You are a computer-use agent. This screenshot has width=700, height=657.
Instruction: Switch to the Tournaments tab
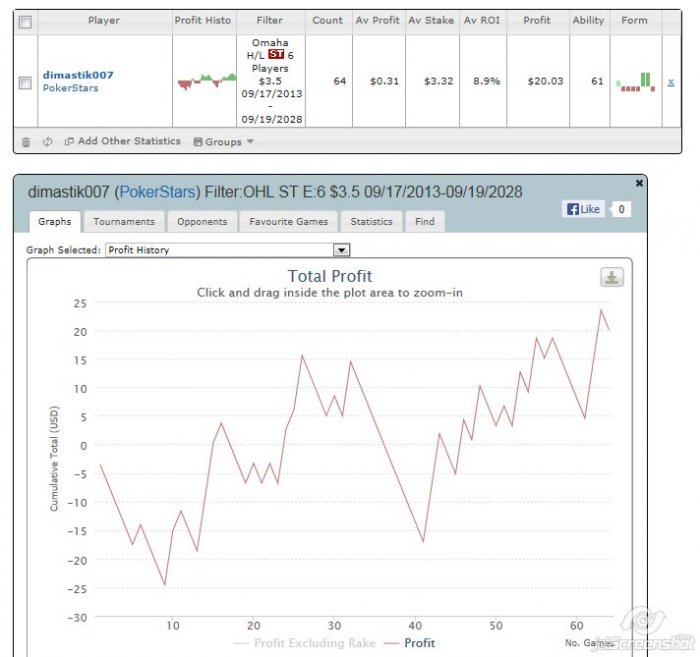coord(124,222)
